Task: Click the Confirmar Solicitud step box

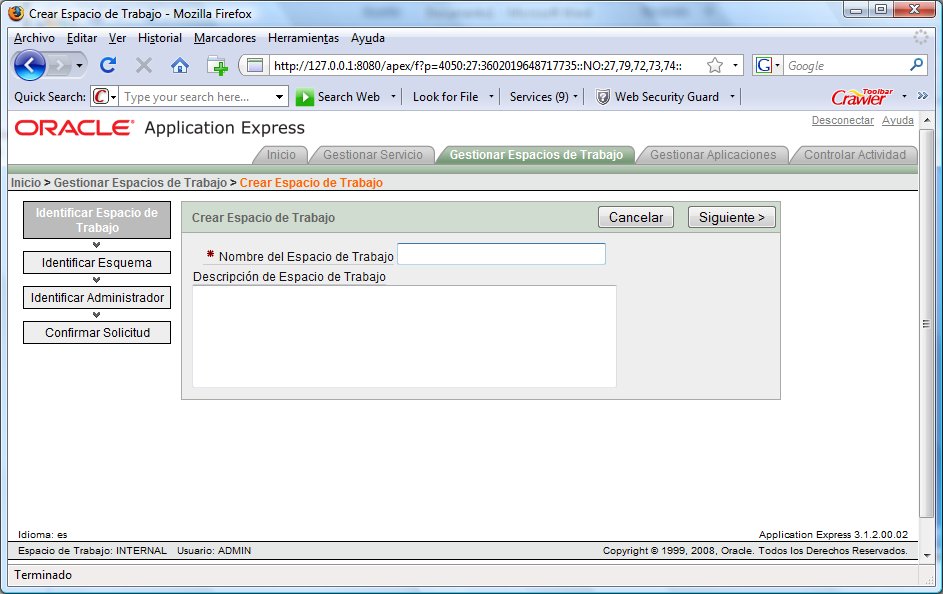Action: pos(97,332)
